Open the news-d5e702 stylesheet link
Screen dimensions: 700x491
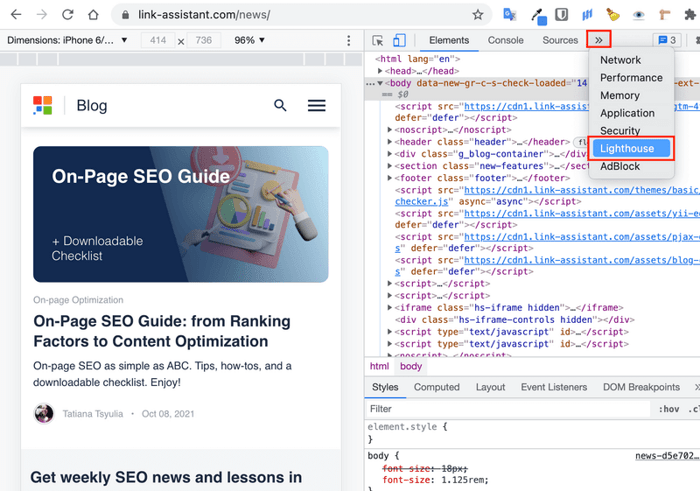click(x=667, y=456)
